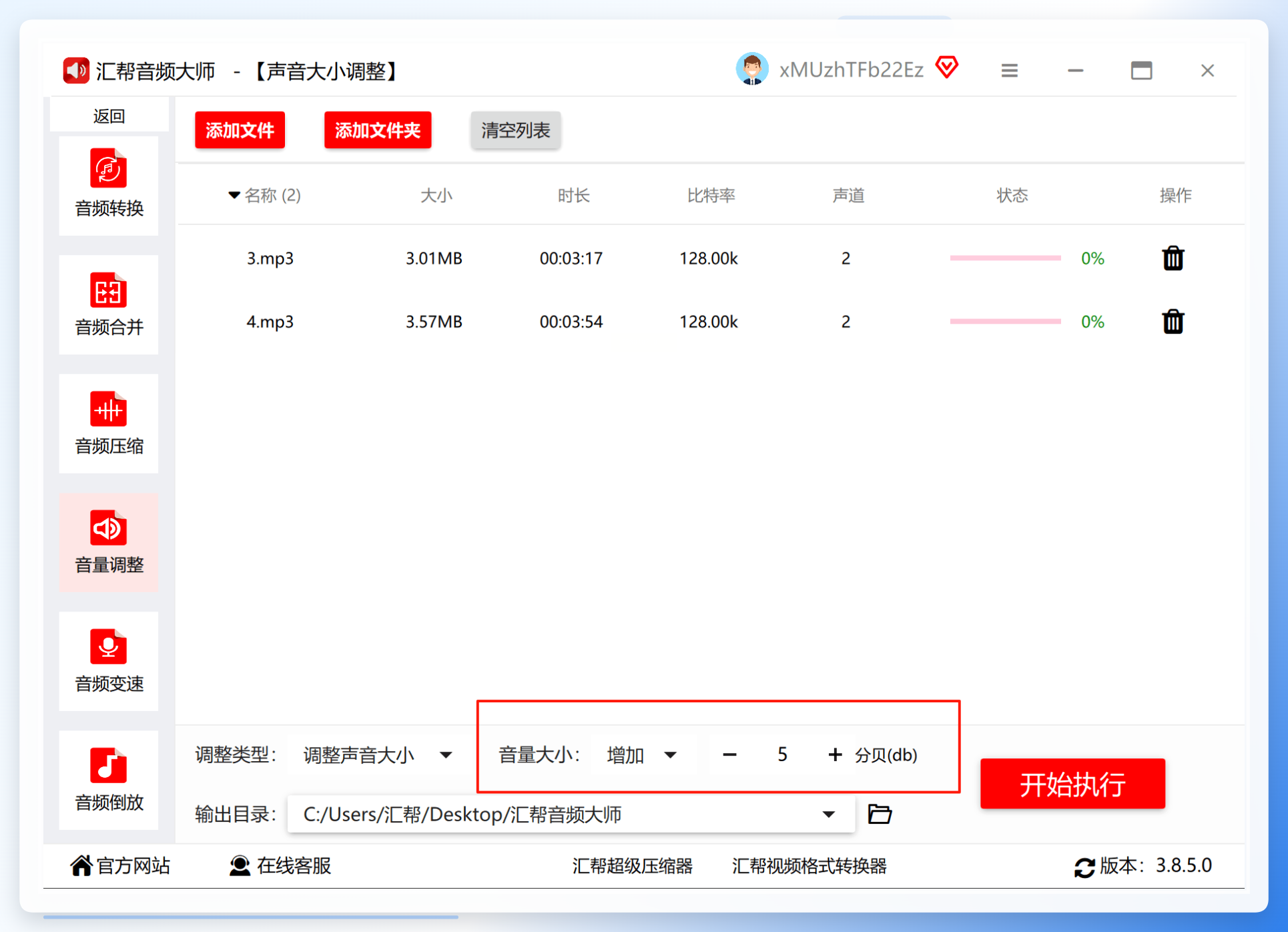Image resolution: width=1288 pixels, height=932 pixels.
Task: Click 3.01MB size cell
Action: coord(434,258)
